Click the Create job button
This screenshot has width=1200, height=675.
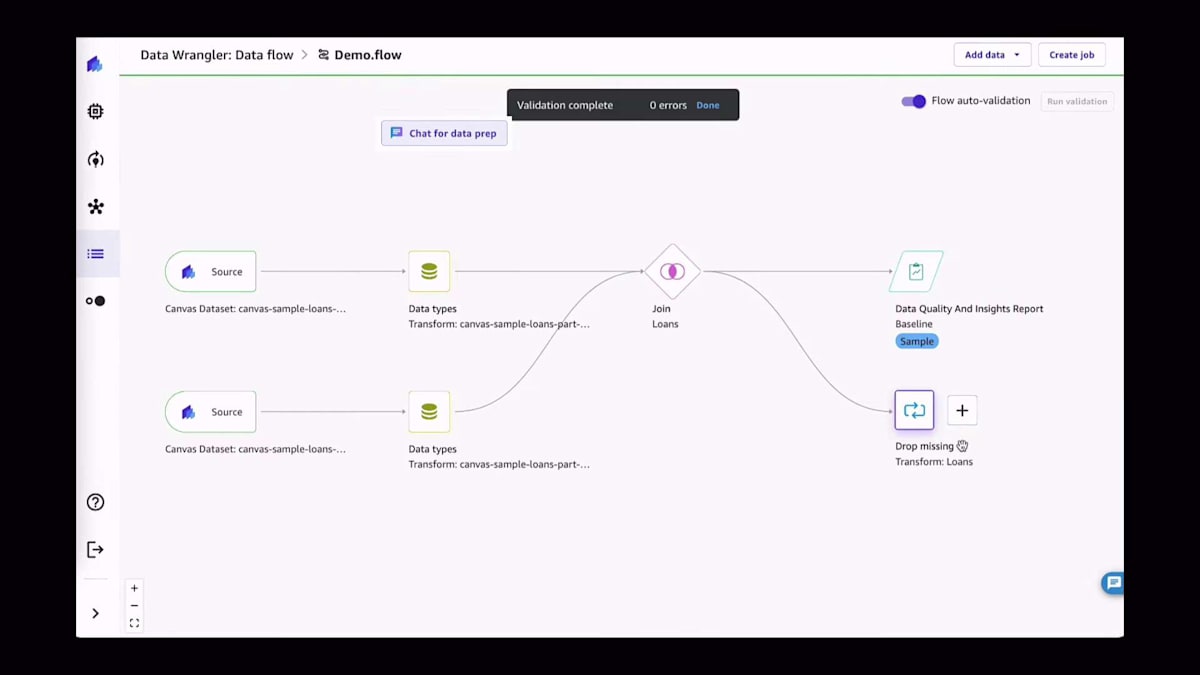point(1071,55)
